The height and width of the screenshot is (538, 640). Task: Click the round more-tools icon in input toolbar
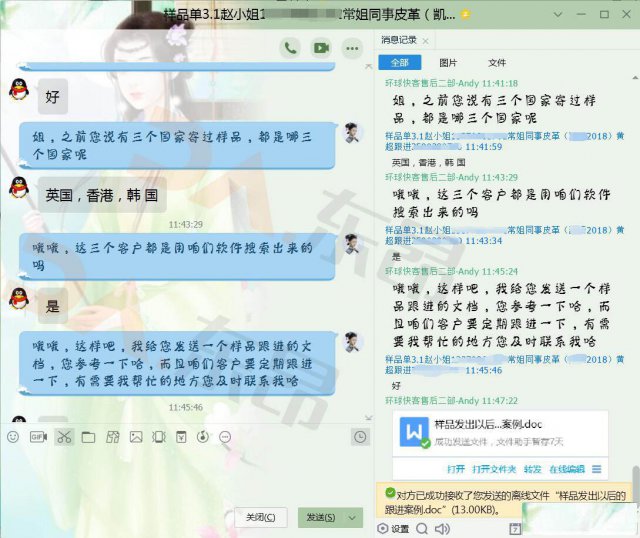(x=225, y=437)
